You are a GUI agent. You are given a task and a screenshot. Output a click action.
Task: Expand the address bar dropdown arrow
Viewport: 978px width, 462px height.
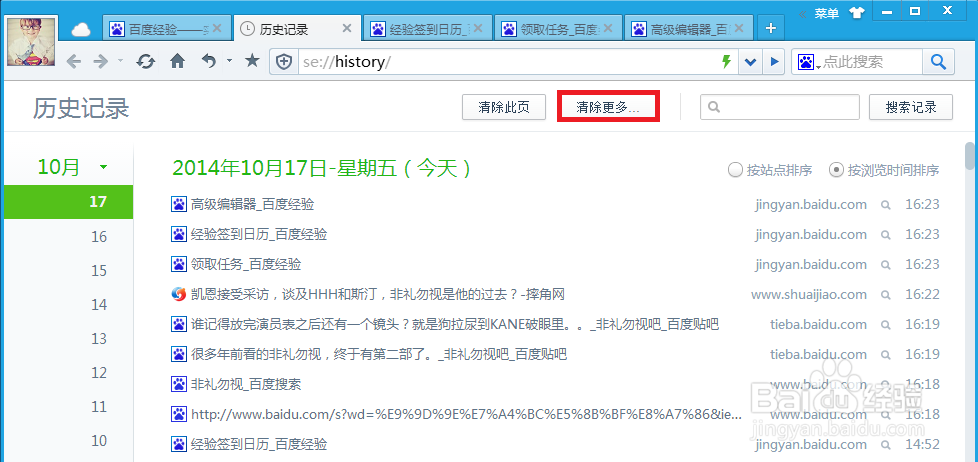[750, 62]
